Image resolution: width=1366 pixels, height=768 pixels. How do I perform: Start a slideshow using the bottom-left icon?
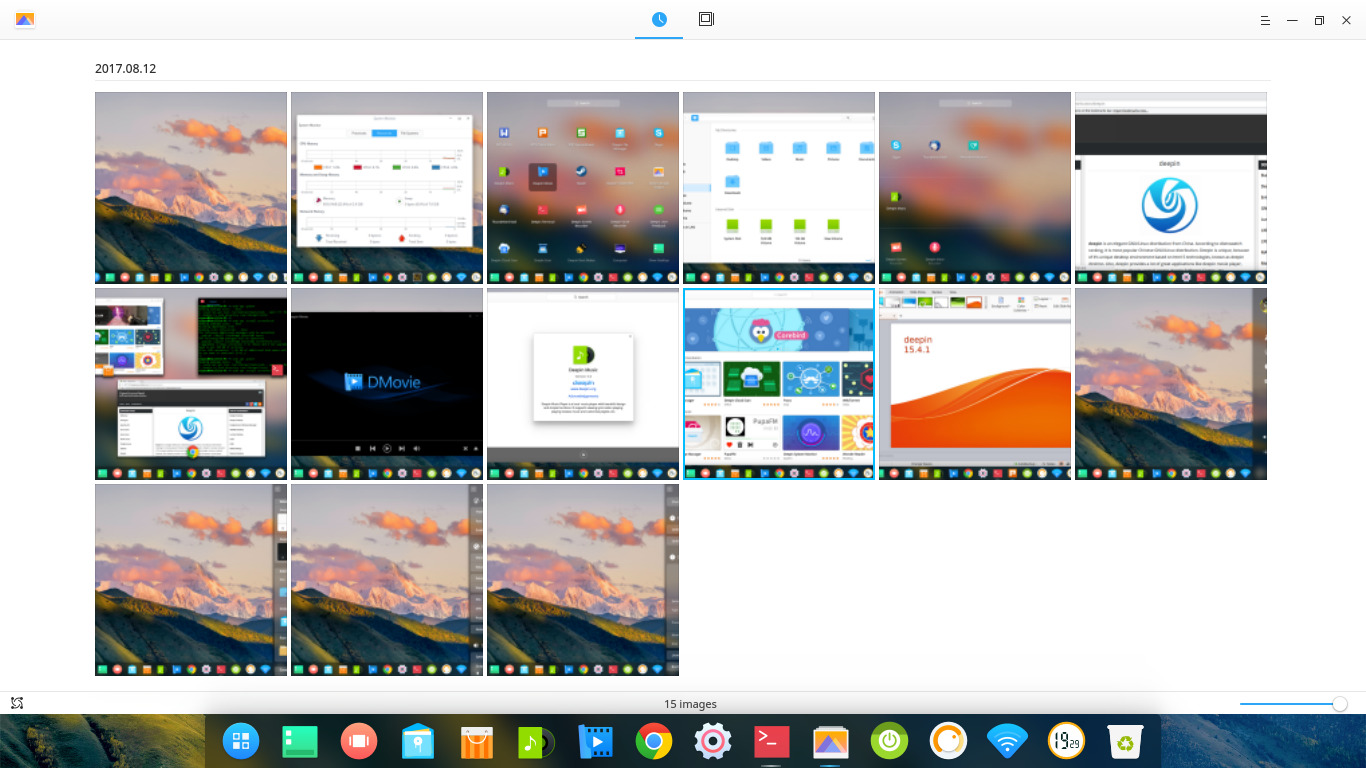tap(17, 703)
